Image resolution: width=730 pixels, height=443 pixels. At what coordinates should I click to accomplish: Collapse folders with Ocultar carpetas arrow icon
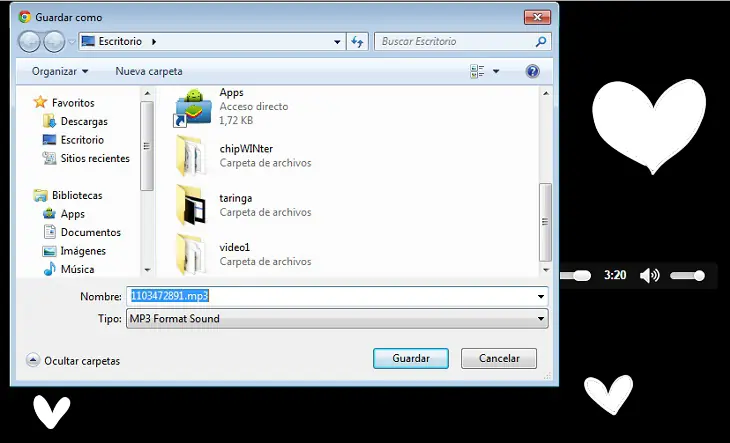coord(33,360)
